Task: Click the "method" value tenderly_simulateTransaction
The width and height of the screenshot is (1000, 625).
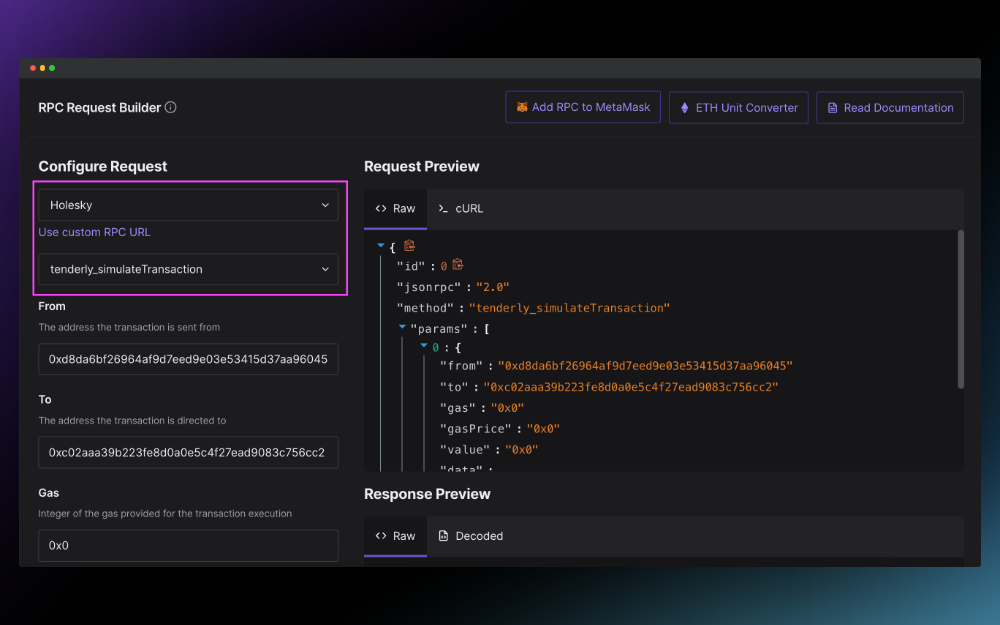Action: [570, 308]
